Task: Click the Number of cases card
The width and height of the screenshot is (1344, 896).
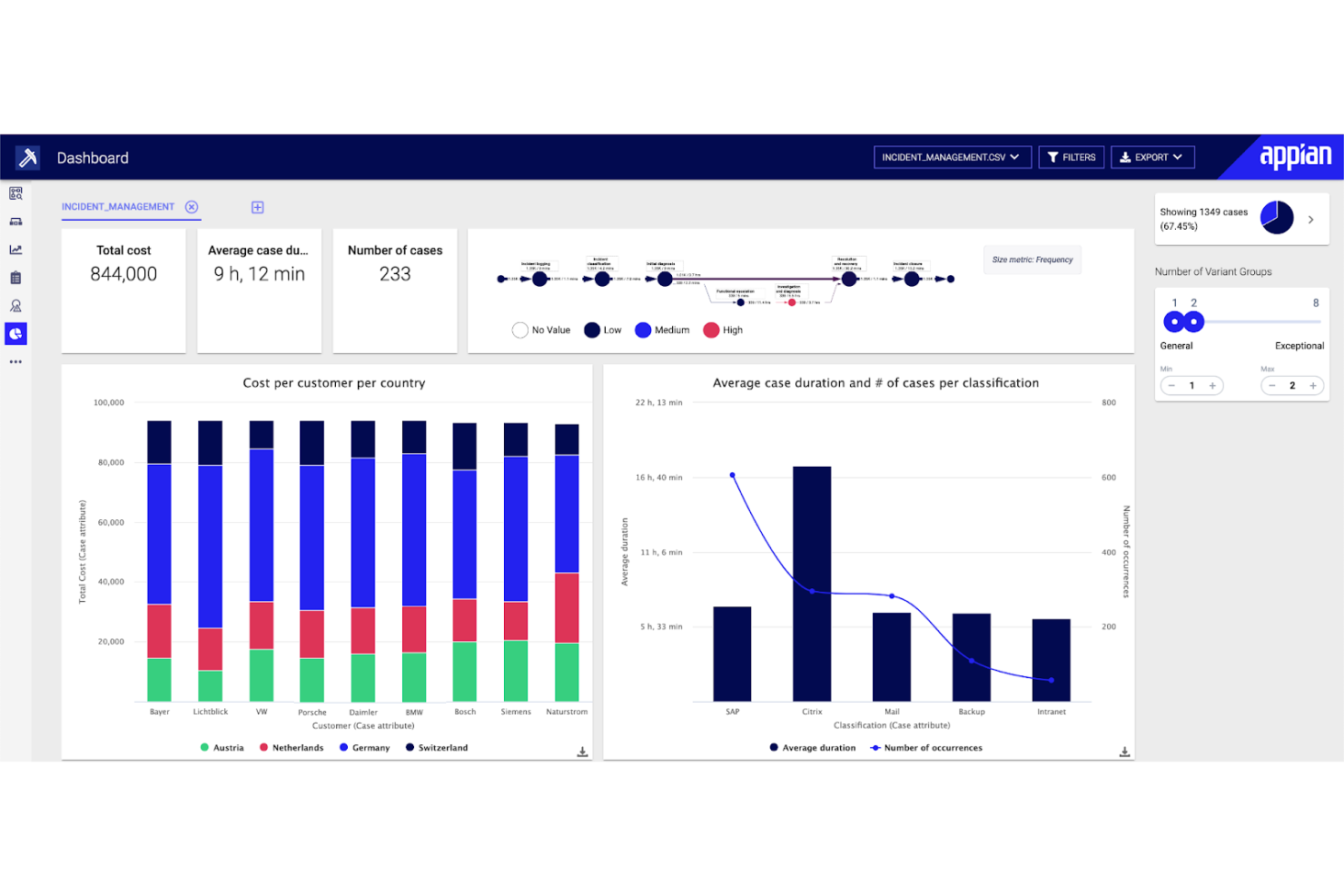Action: (x=395, y=290)
